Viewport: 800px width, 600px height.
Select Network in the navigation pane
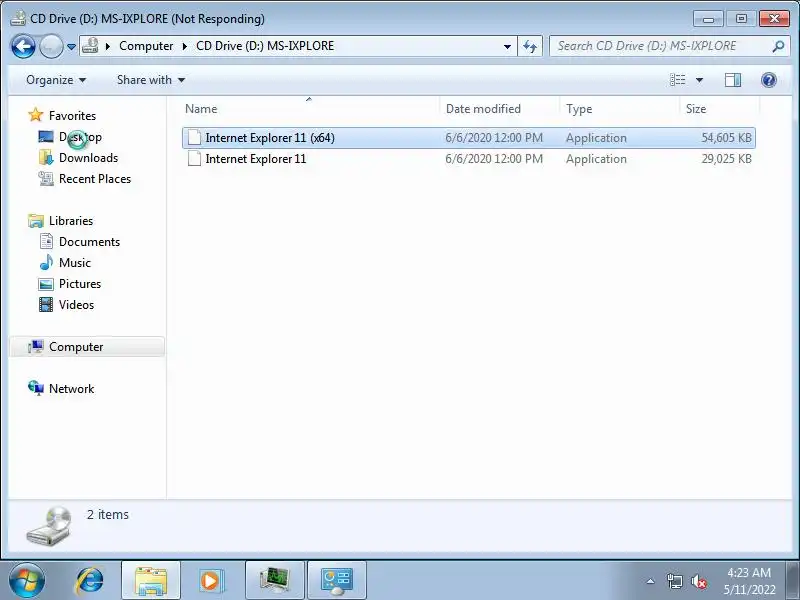click(x=71, y=389)
